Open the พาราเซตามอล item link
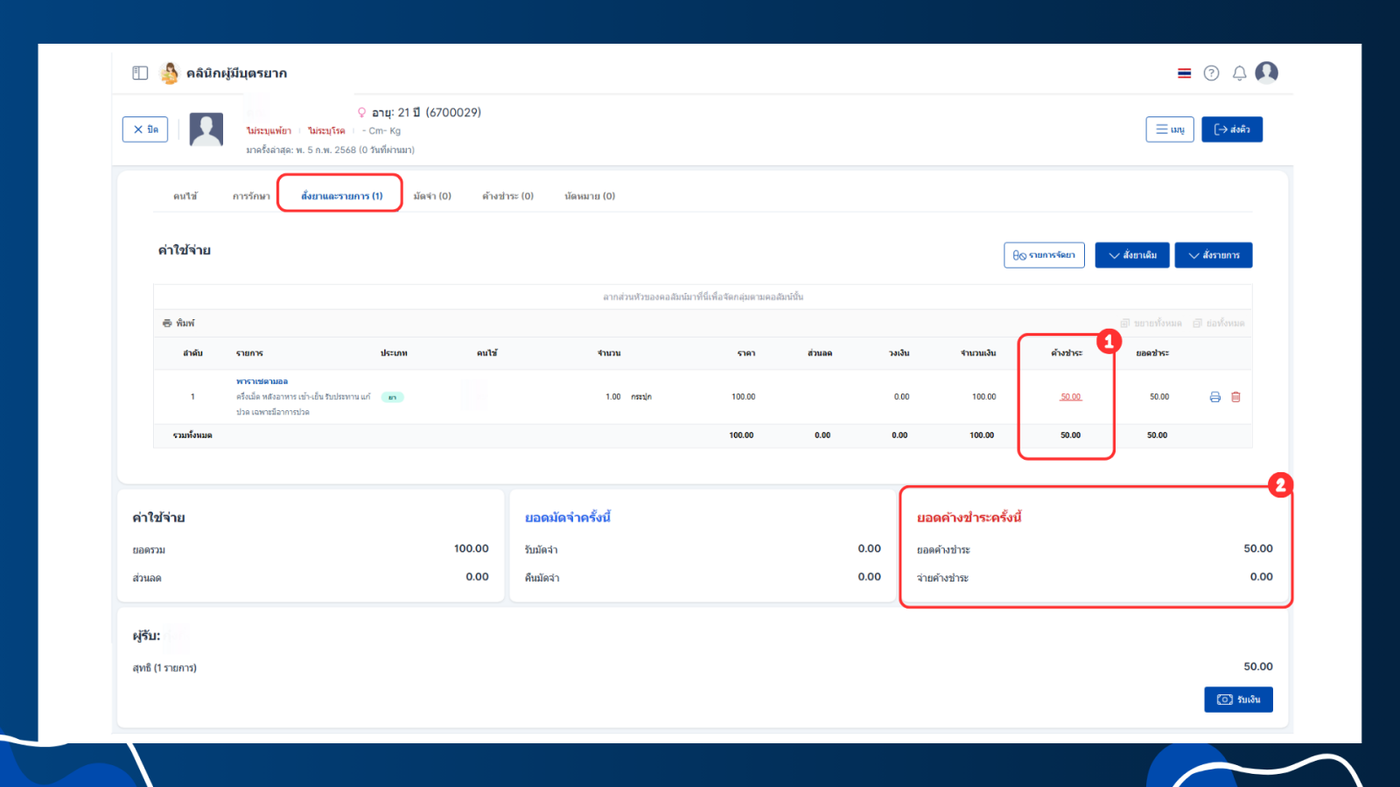 coord(262,381)
